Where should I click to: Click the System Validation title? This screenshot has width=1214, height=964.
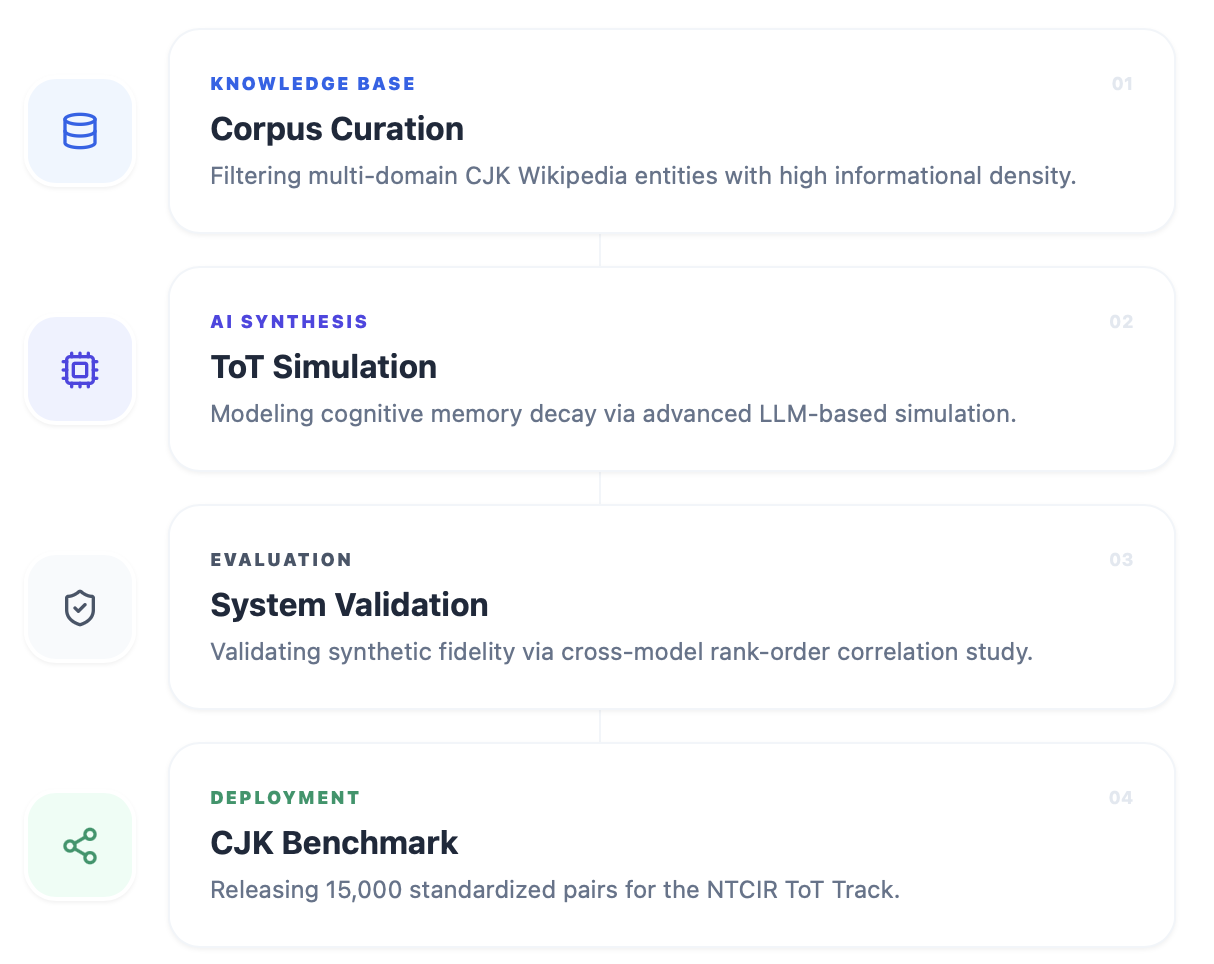(349, 605)
